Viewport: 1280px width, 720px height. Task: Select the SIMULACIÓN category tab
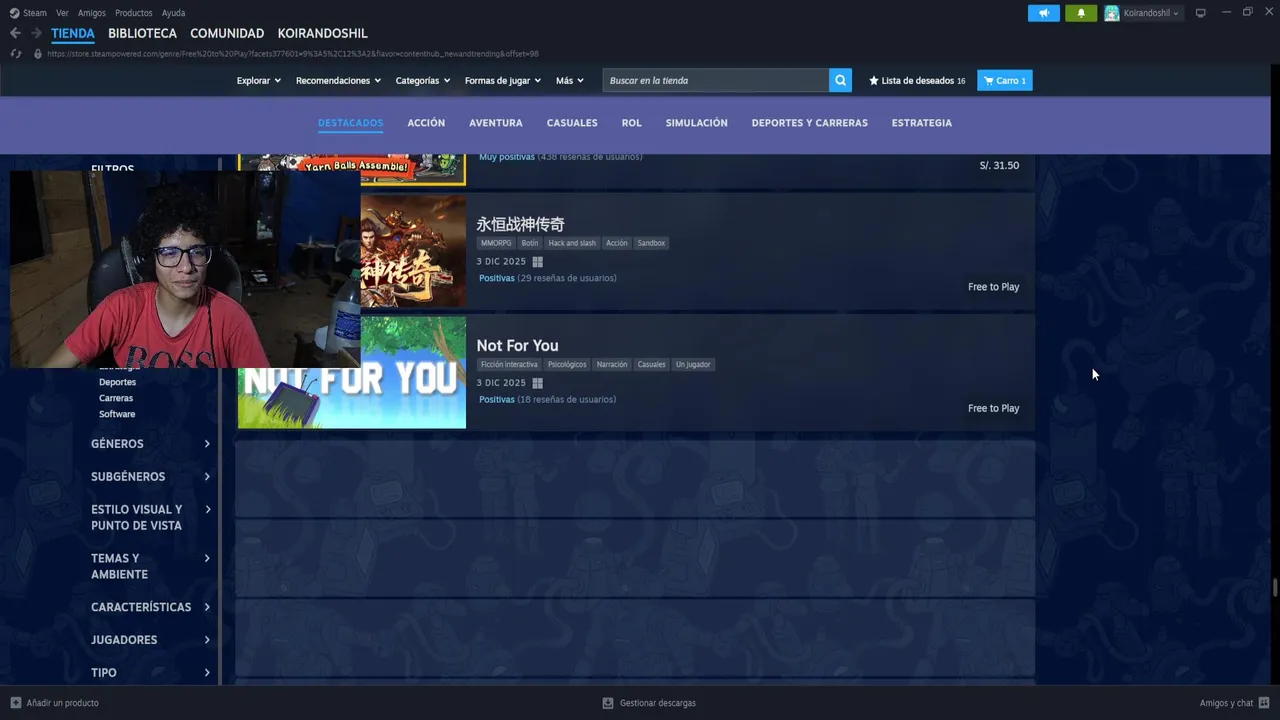697,123
